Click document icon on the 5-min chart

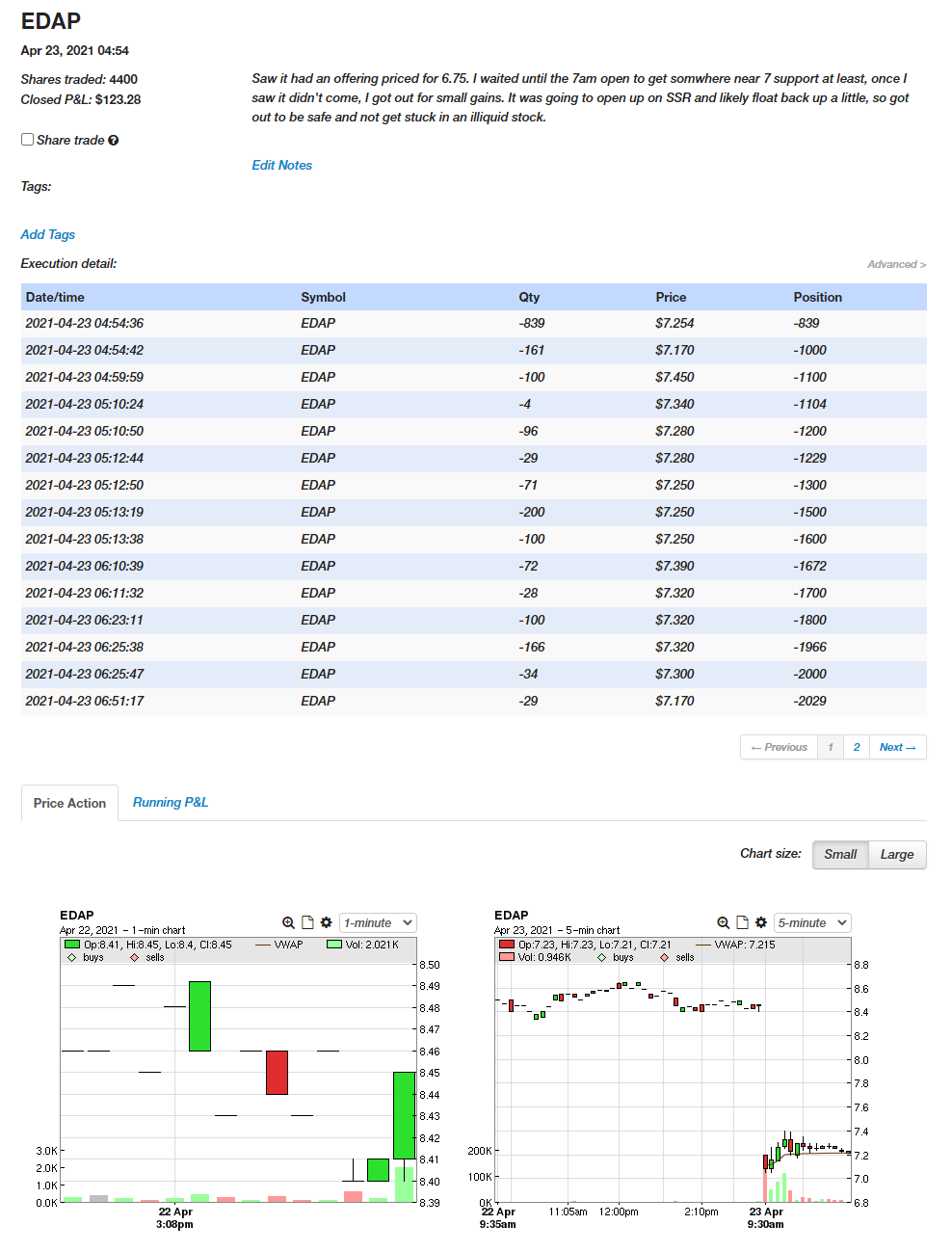(x=742, y=922)
